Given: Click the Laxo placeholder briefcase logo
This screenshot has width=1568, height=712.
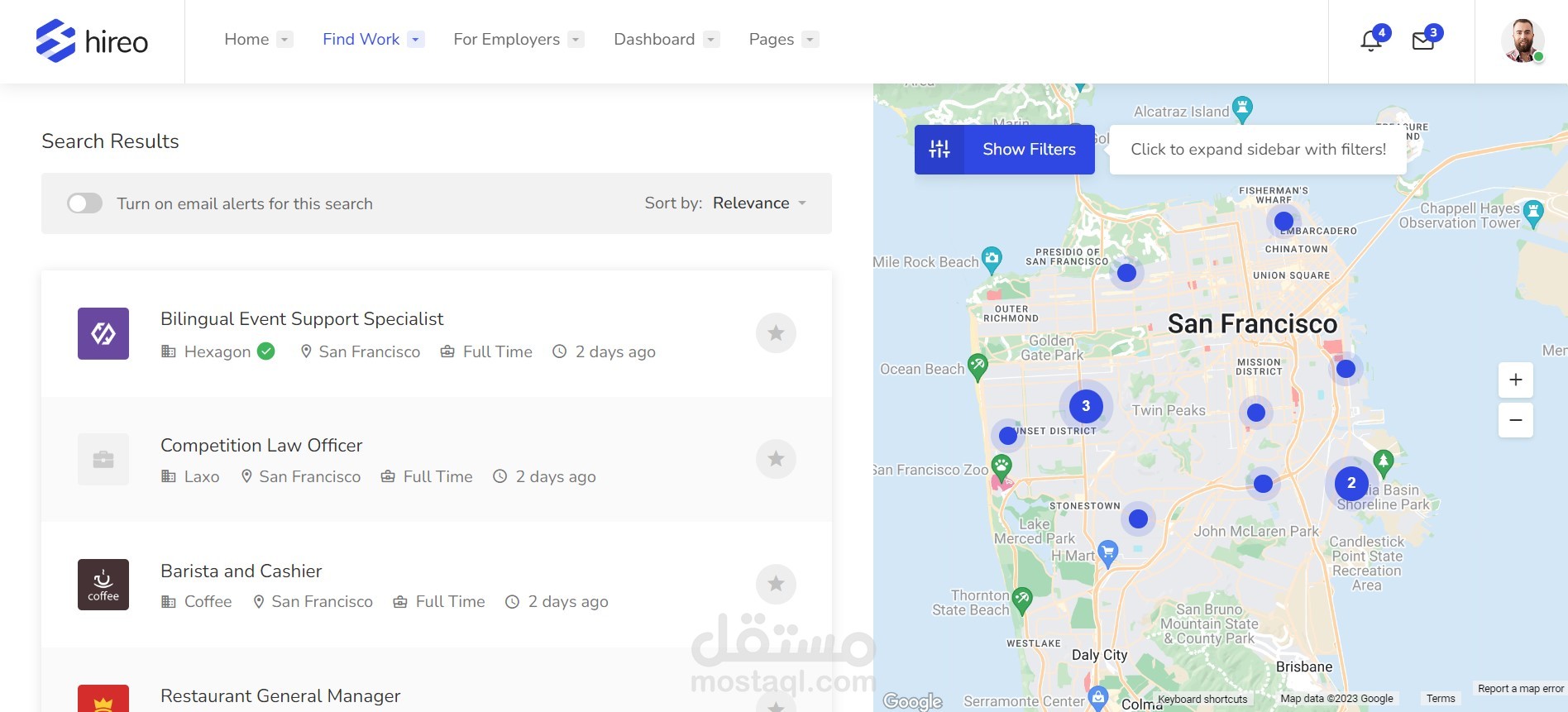Looking at the screenshot, I should pyautogui.click(x=103, y=459).
